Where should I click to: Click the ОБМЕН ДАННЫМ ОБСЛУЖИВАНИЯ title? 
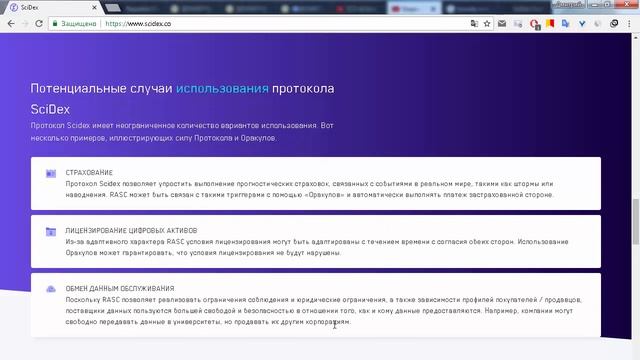pos(120,289)
